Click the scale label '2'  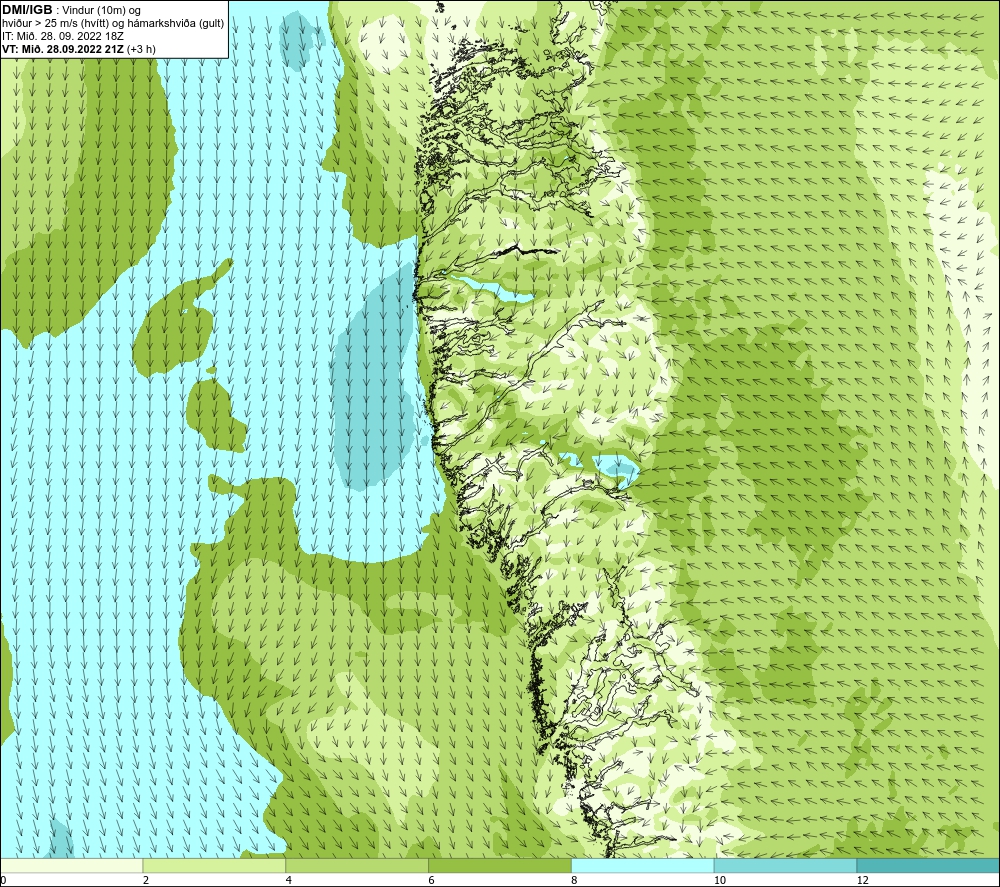(146, 880)
